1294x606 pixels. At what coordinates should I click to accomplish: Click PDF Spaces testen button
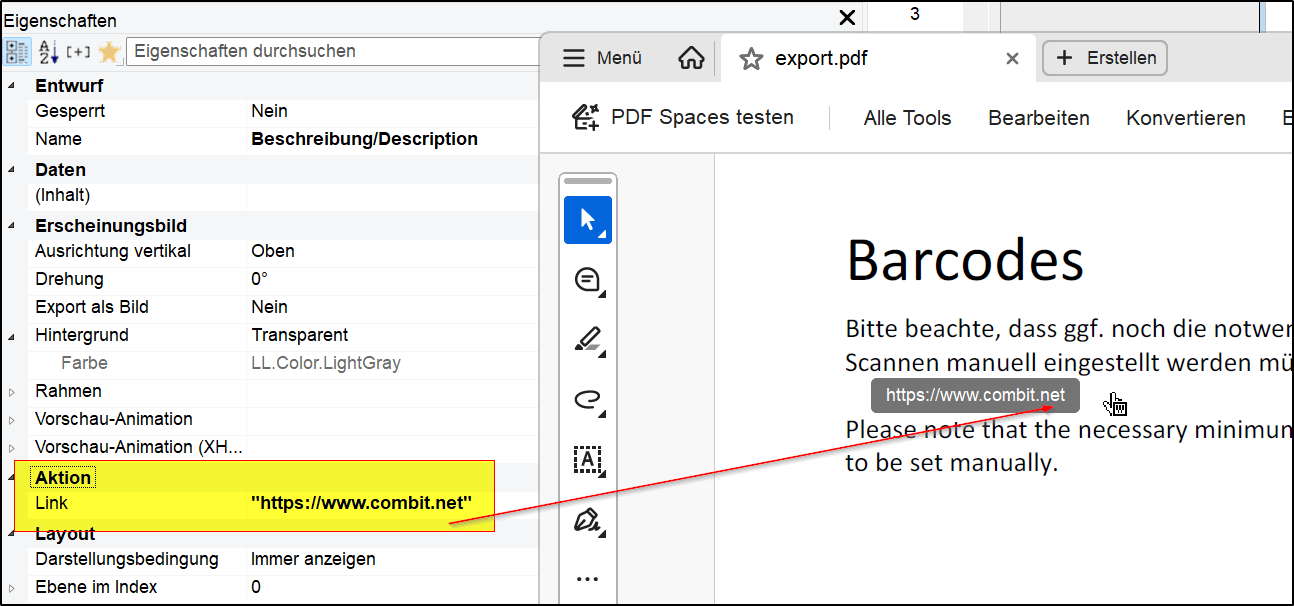[683, 118]
